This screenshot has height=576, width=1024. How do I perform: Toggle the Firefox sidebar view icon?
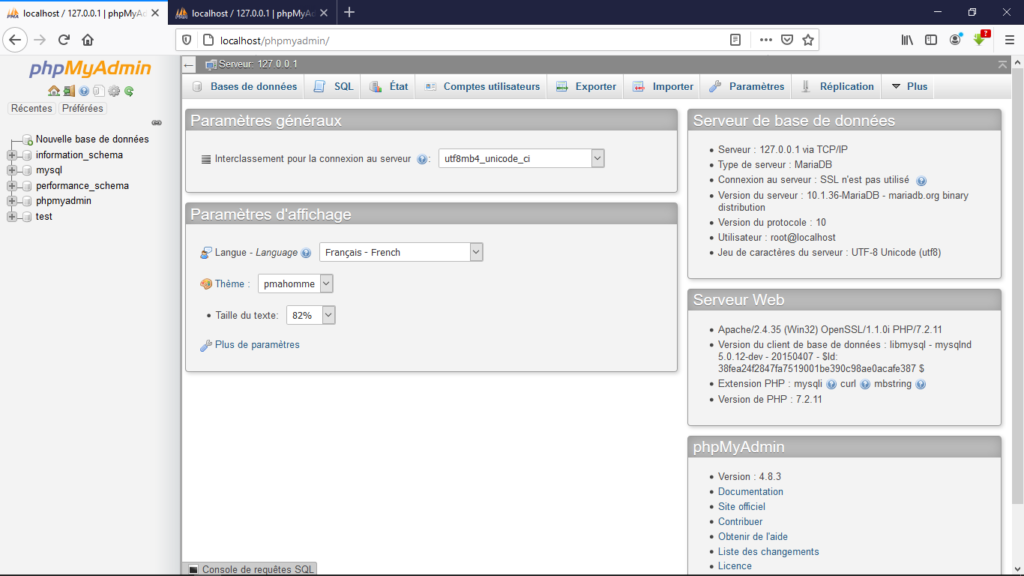pos(931,40)
